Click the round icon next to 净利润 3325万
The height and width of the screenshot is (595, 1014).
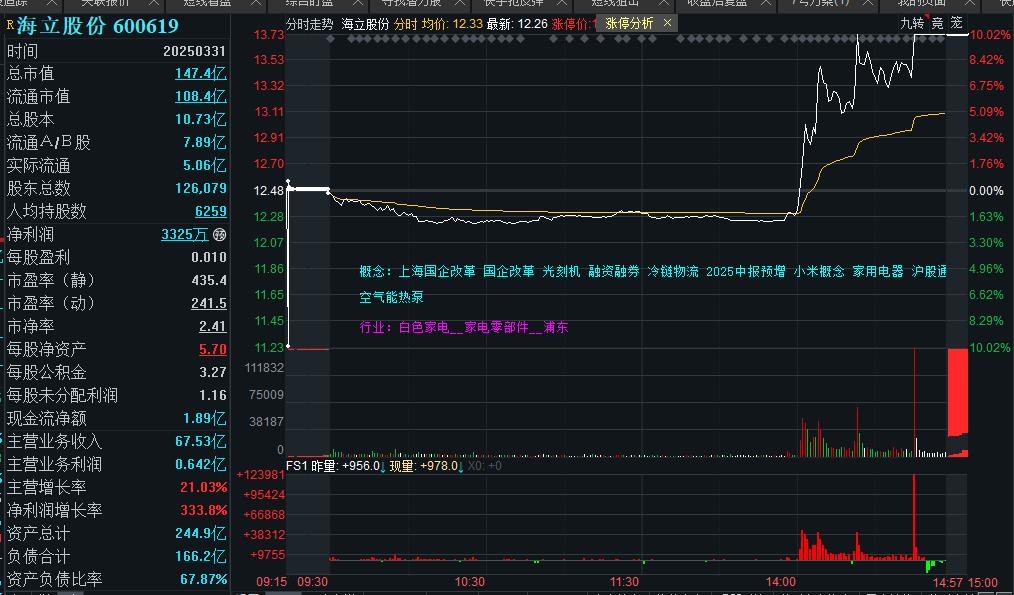[x=220, y=234]
